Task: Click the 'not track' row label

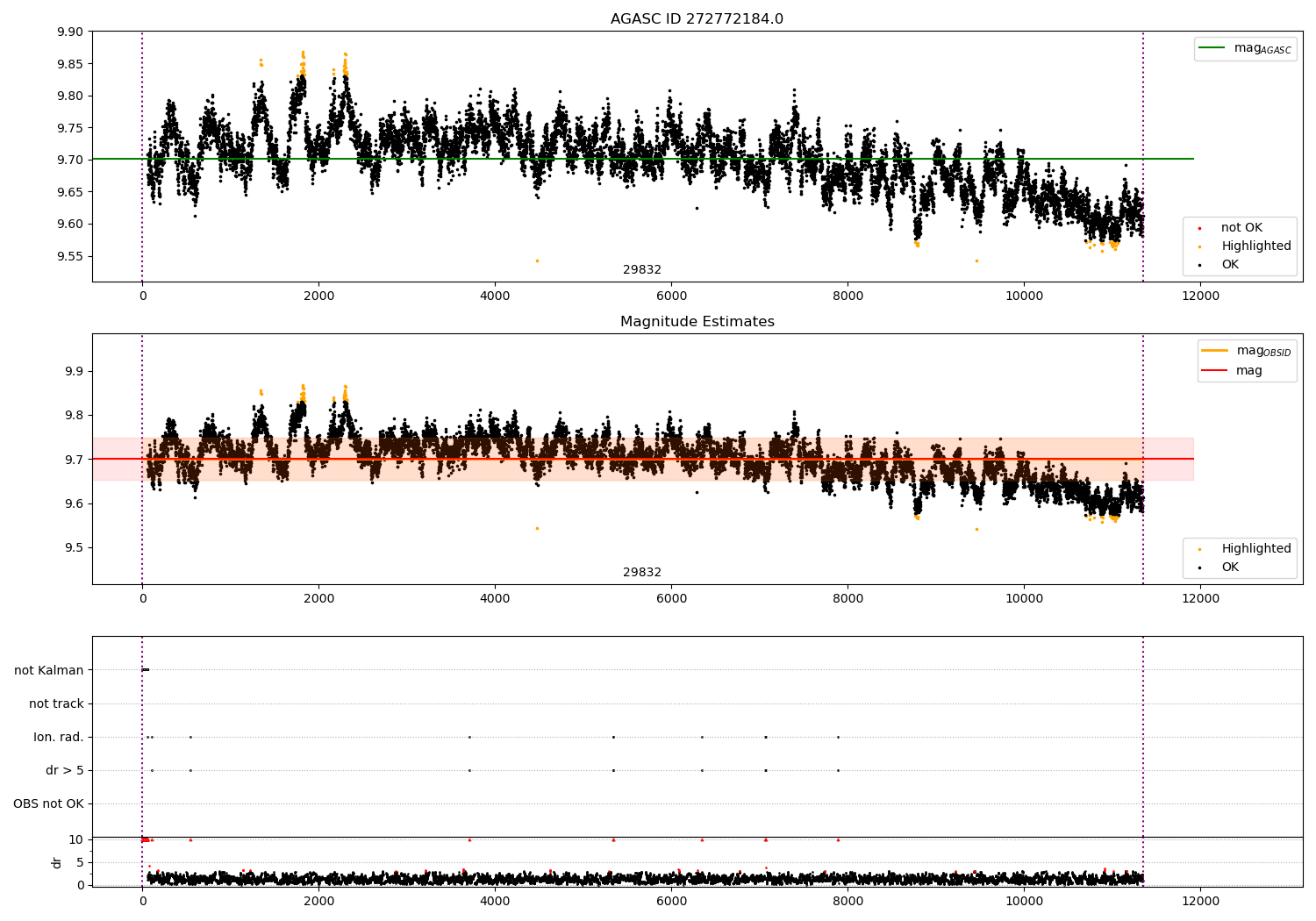Action: pos(56,704)
